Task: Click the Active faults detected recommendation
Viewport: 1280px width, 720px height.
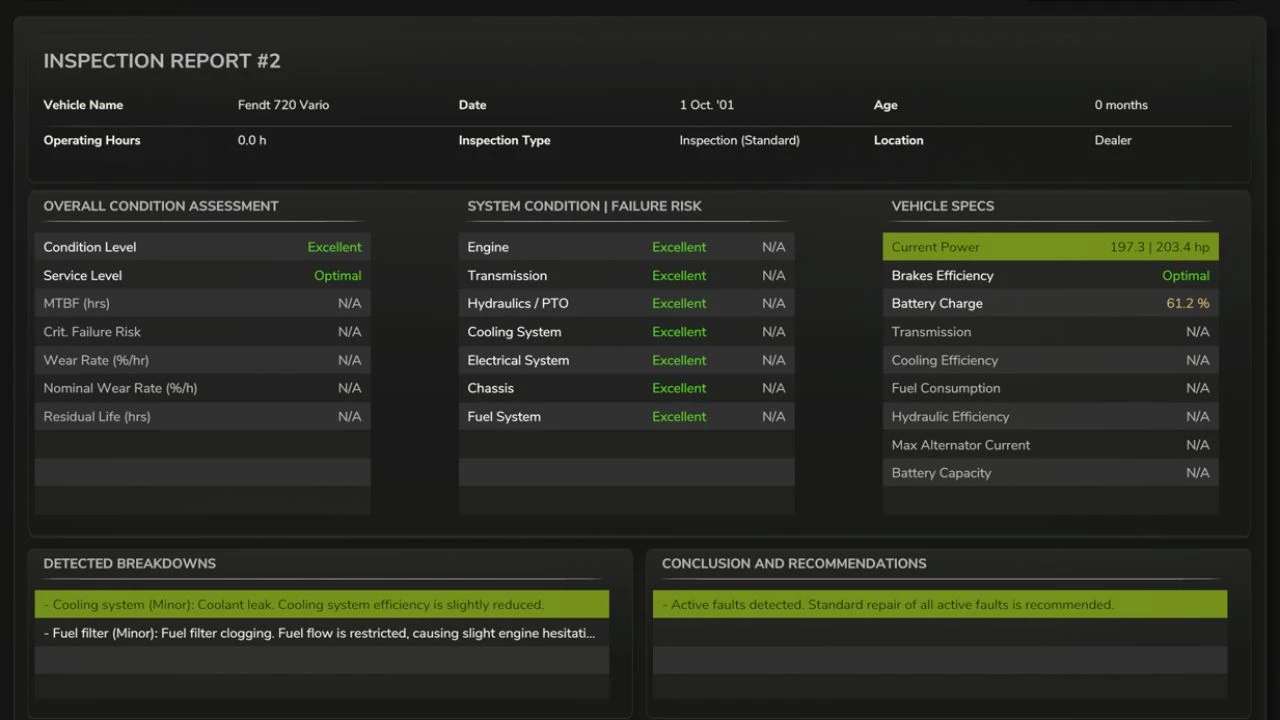Action: click(940, 604)
